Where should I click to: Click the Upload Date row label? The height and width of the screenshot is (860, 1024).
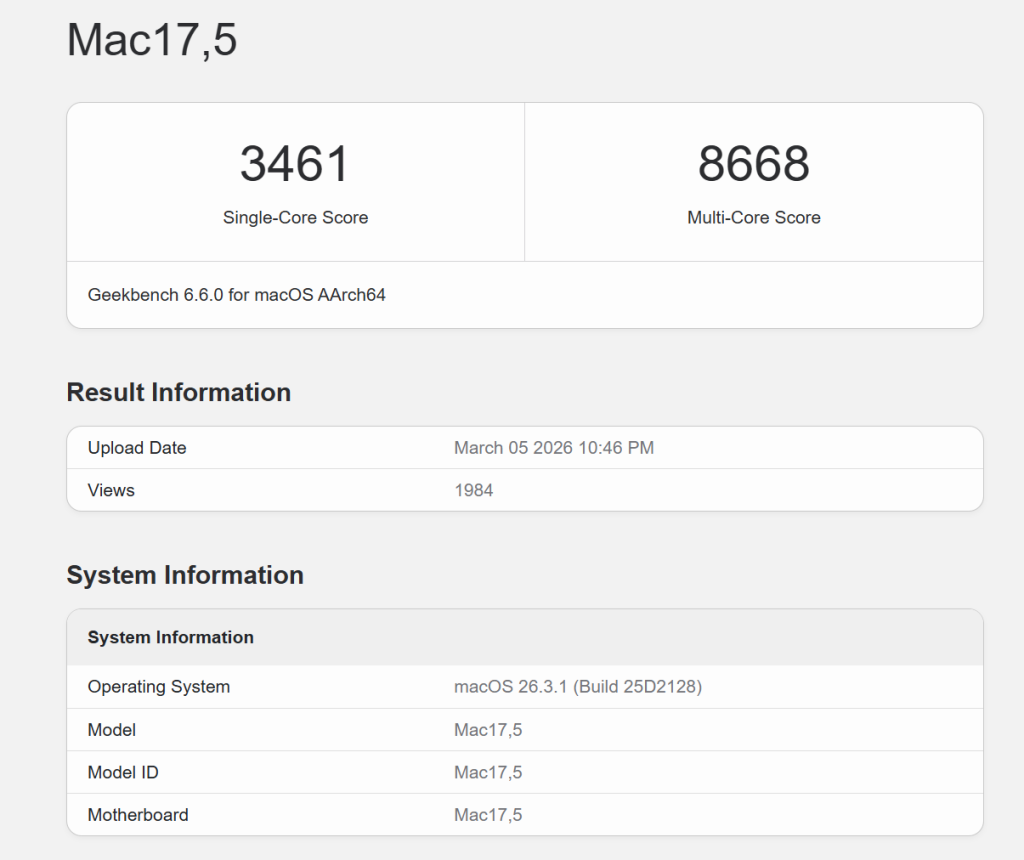pos(137,448)
